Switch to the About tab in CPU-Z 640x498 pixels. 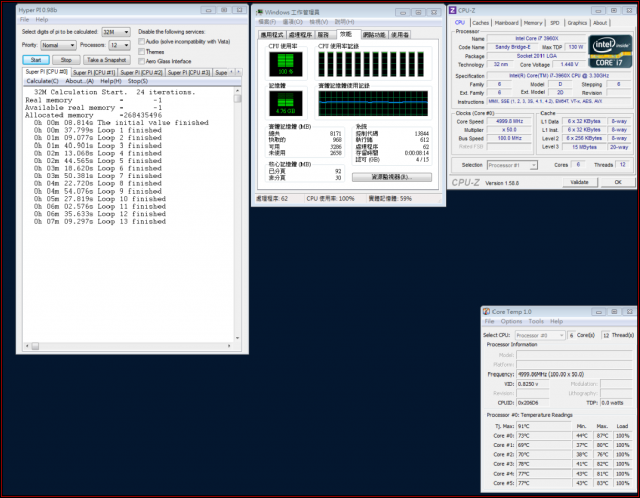tap(600, 23)
